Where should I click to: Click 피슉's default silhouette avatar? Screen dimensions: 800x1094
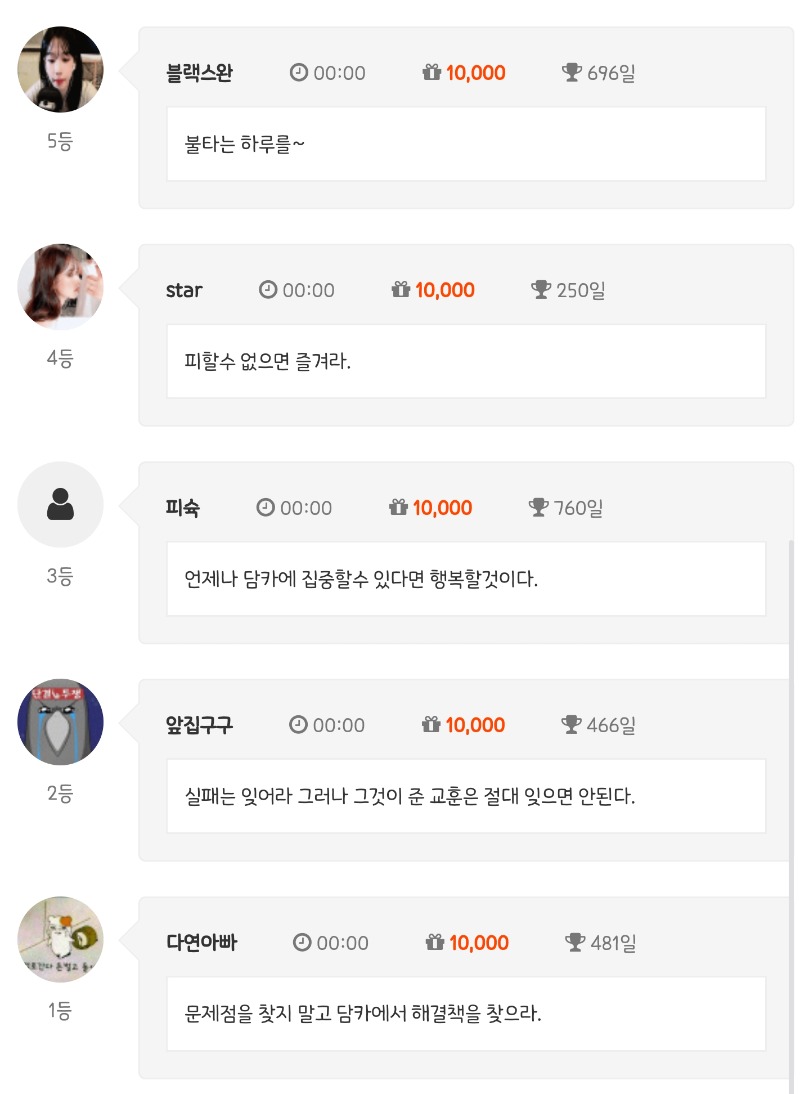coord(61,505)
